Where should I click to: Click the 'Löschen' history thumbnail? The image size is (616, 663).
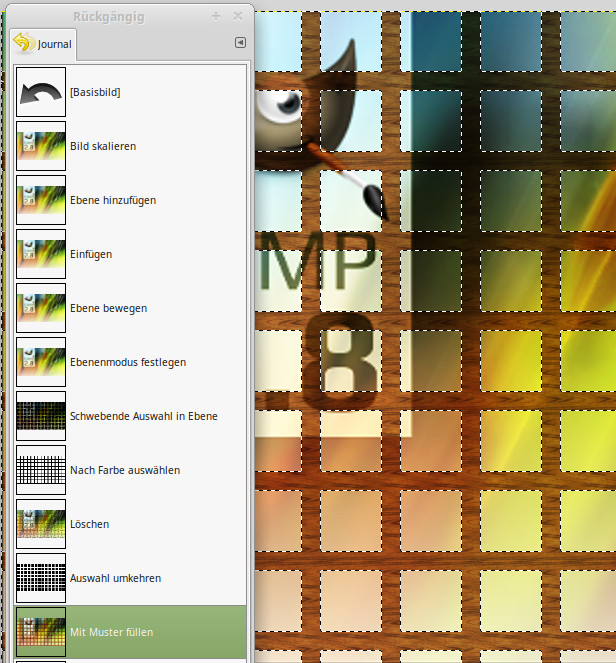tap(41, 524)
